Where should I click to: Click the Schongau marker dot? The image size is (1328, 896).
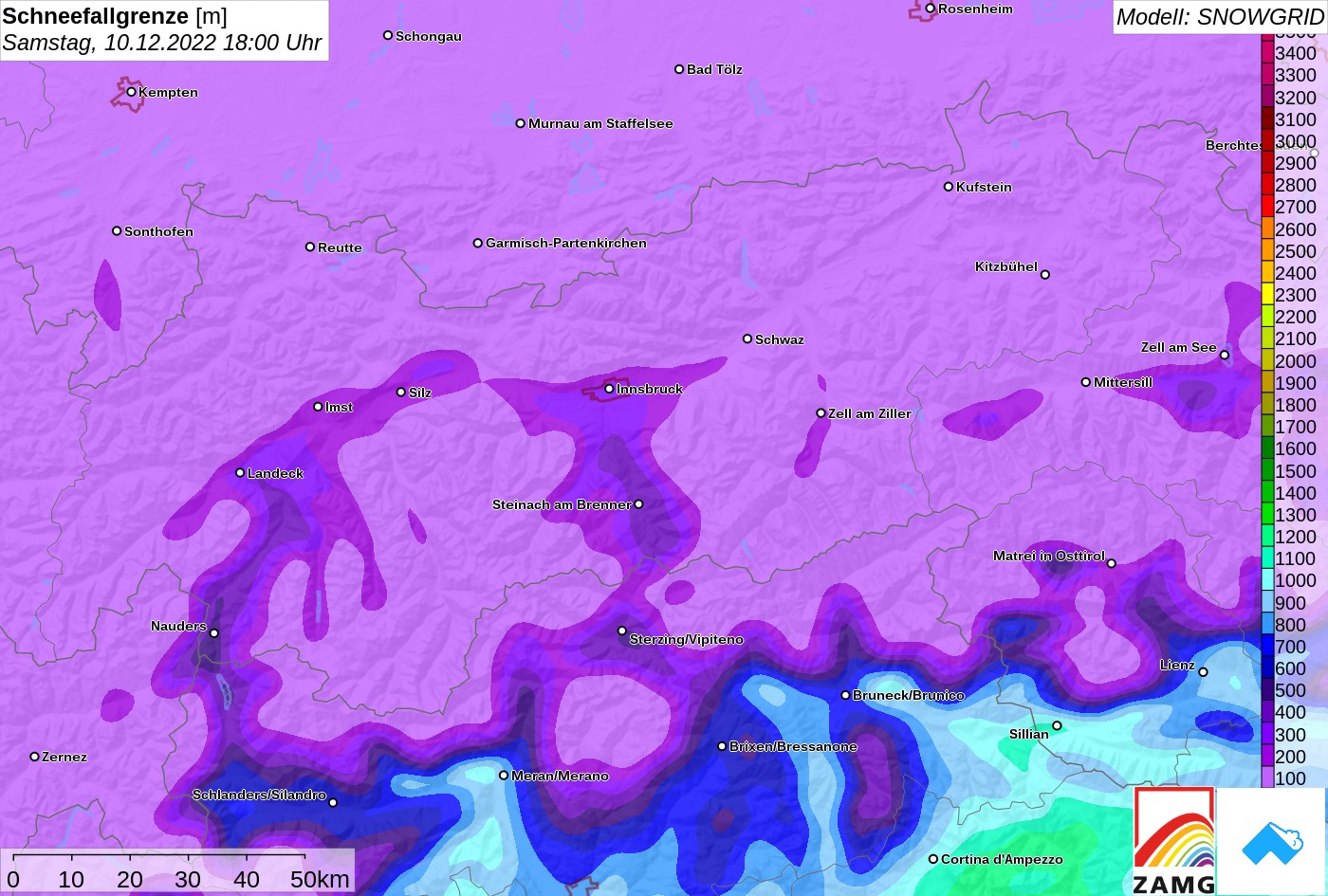click(388, 35)
